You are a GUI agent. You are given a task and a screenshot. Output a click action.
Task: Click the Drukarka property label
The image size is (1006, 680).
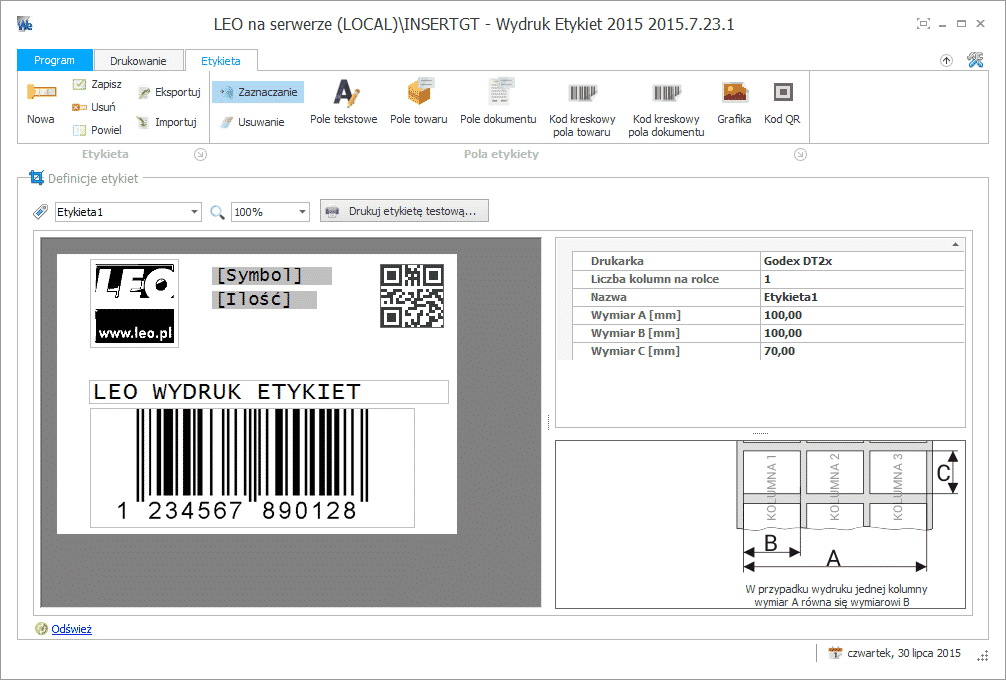coord(617,261)
